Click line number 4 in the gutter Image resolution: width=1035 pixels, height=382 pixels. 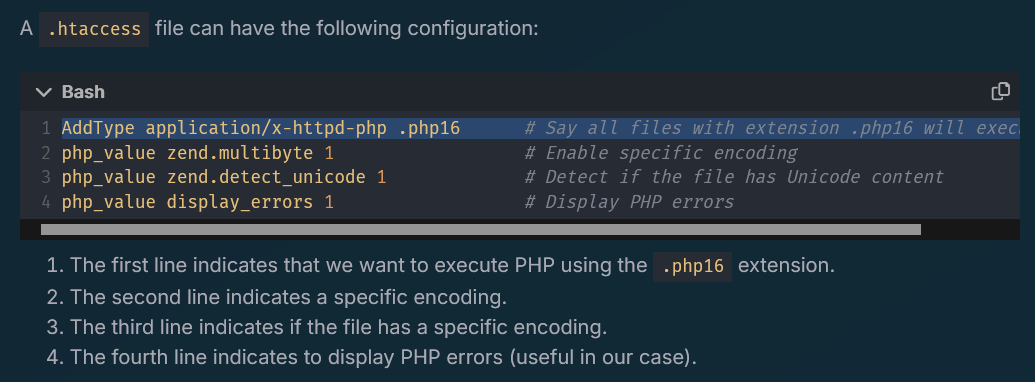point(46,202)
